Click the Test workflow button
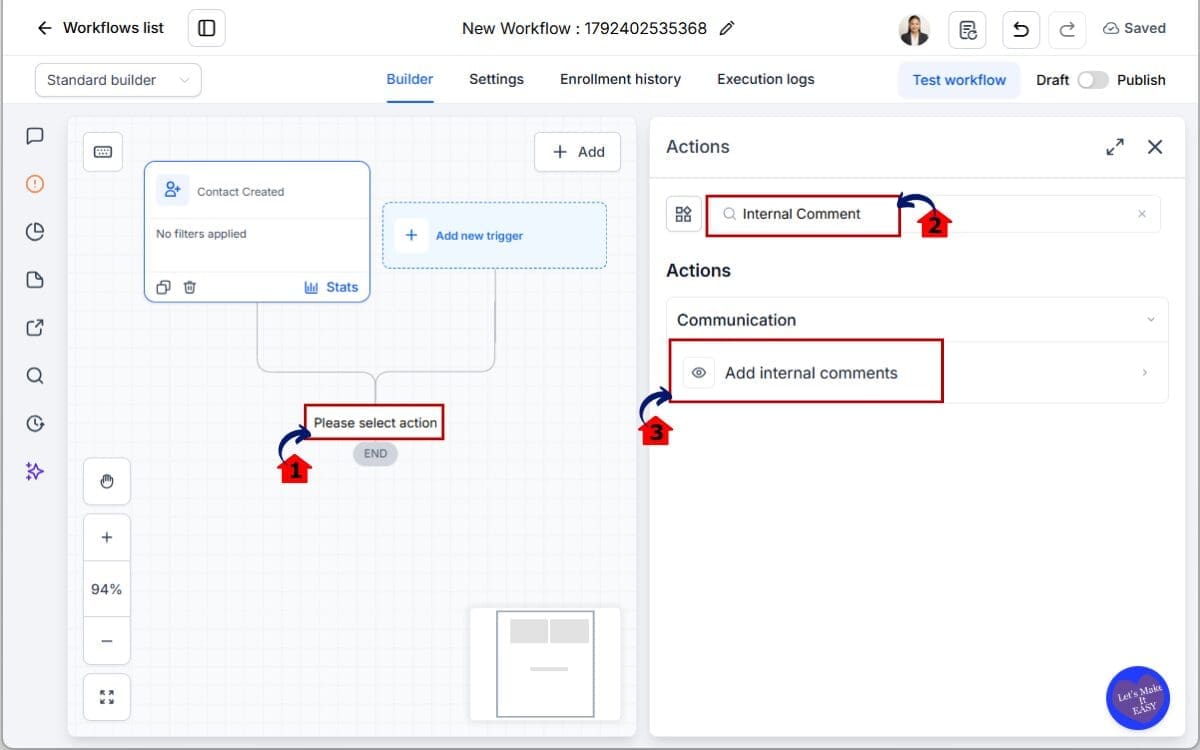The image size is (1200, 750). (x=960, y=80)
